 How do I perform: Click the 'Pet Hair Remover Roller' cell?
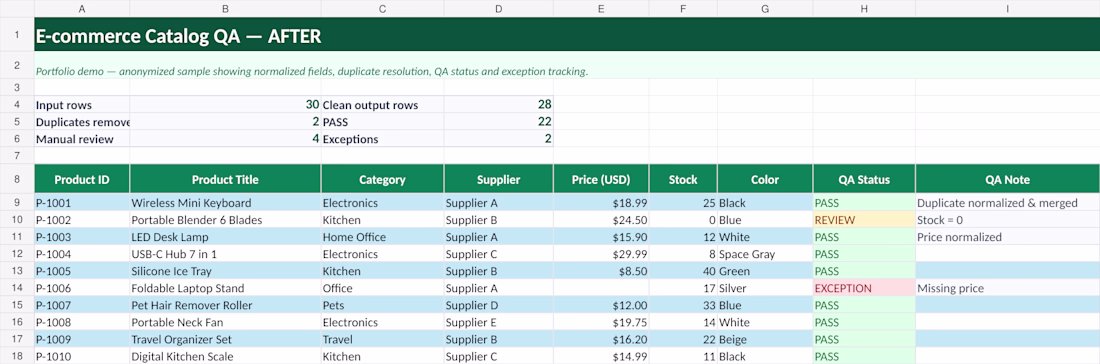click(x=225, y=305)
